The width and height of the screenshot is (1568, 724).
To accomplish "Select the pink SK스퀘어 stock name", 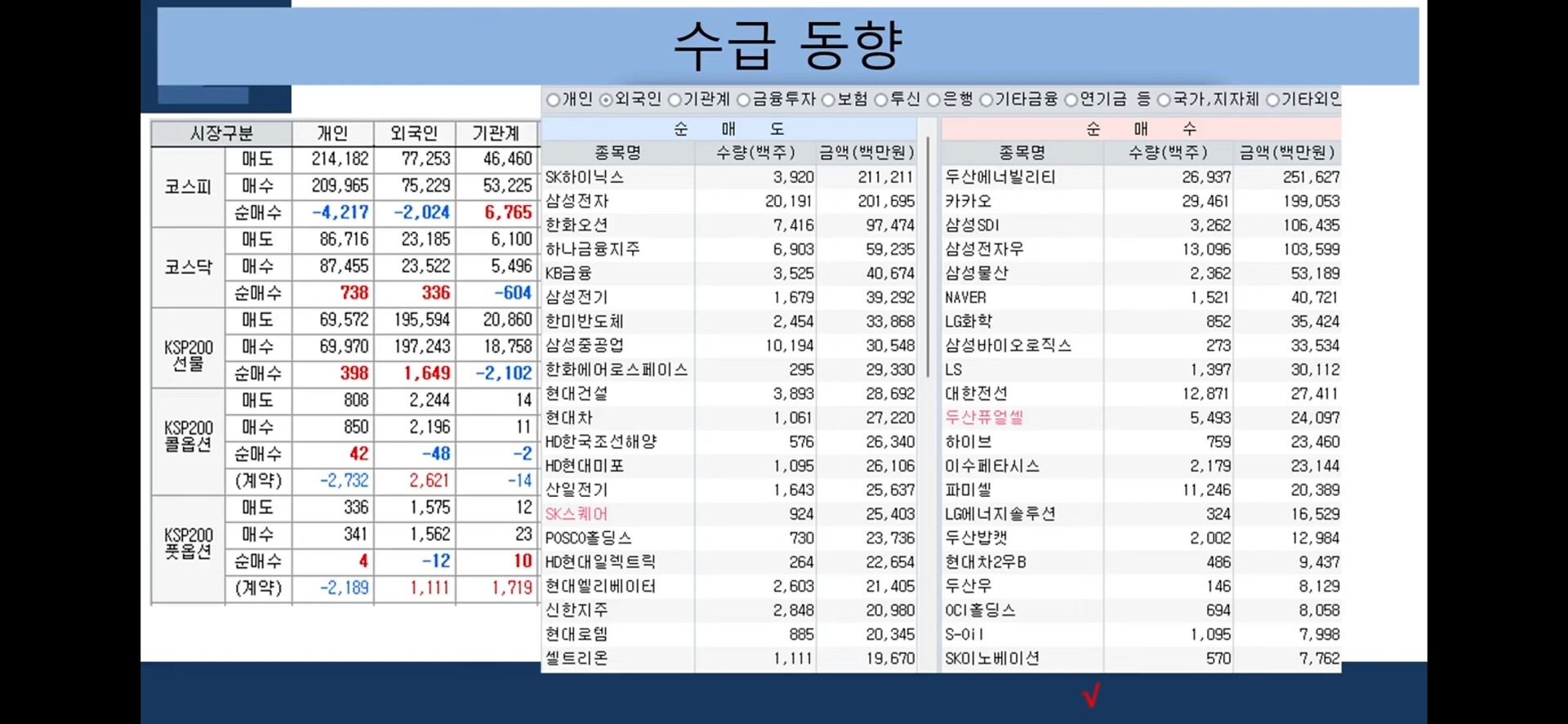I will coord(577,514).
